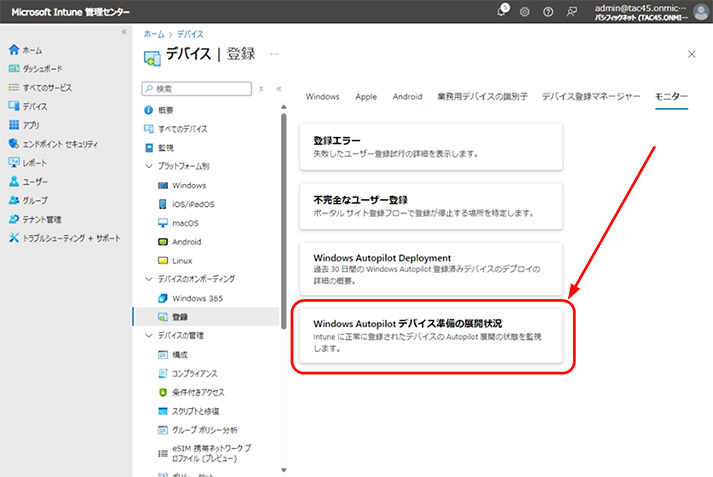713x477 pixels.
Task: Open ダッシュボード in left navigation
Action: 35,69
